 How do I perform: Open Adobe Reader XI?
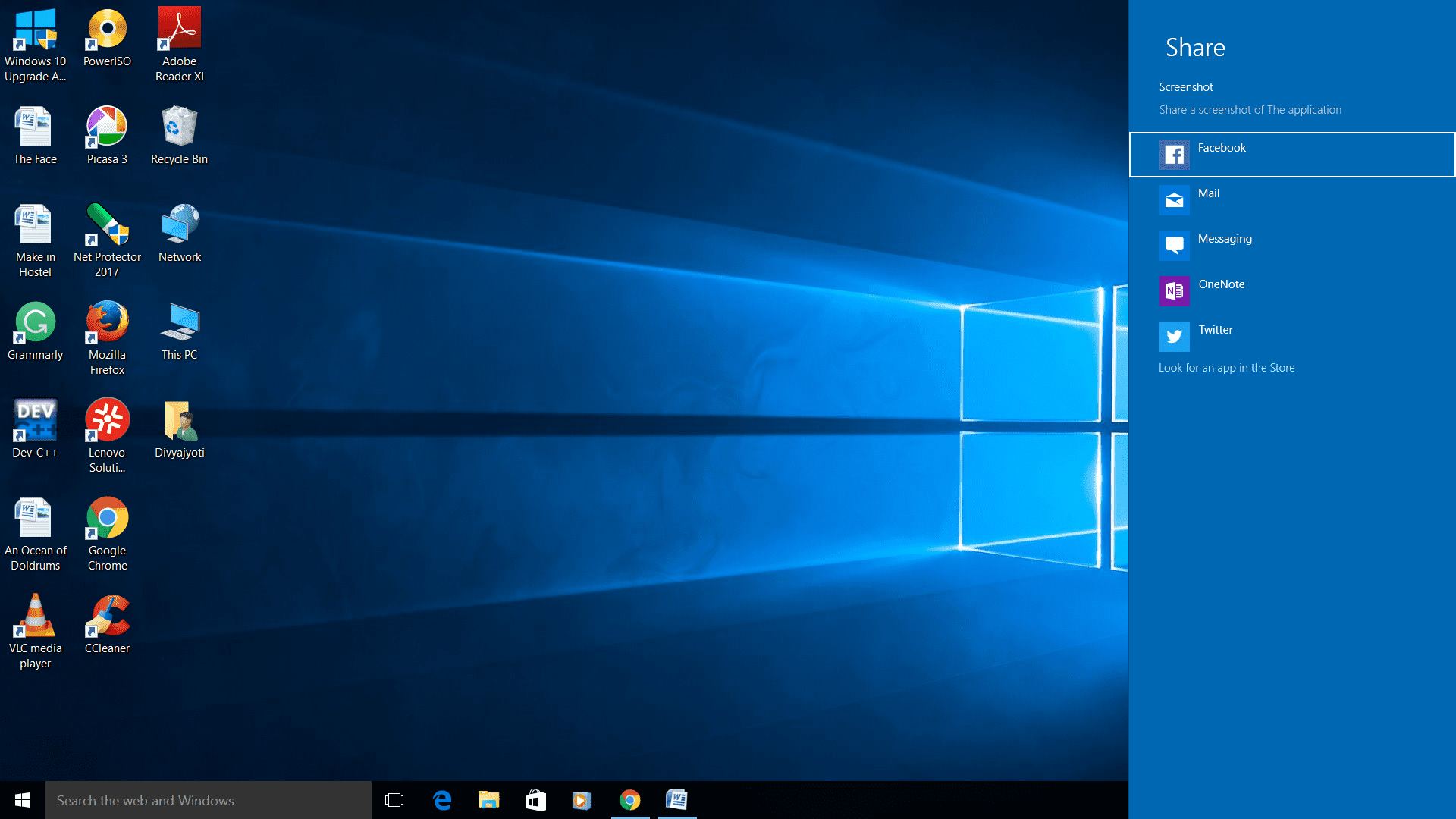pos(178,32)
